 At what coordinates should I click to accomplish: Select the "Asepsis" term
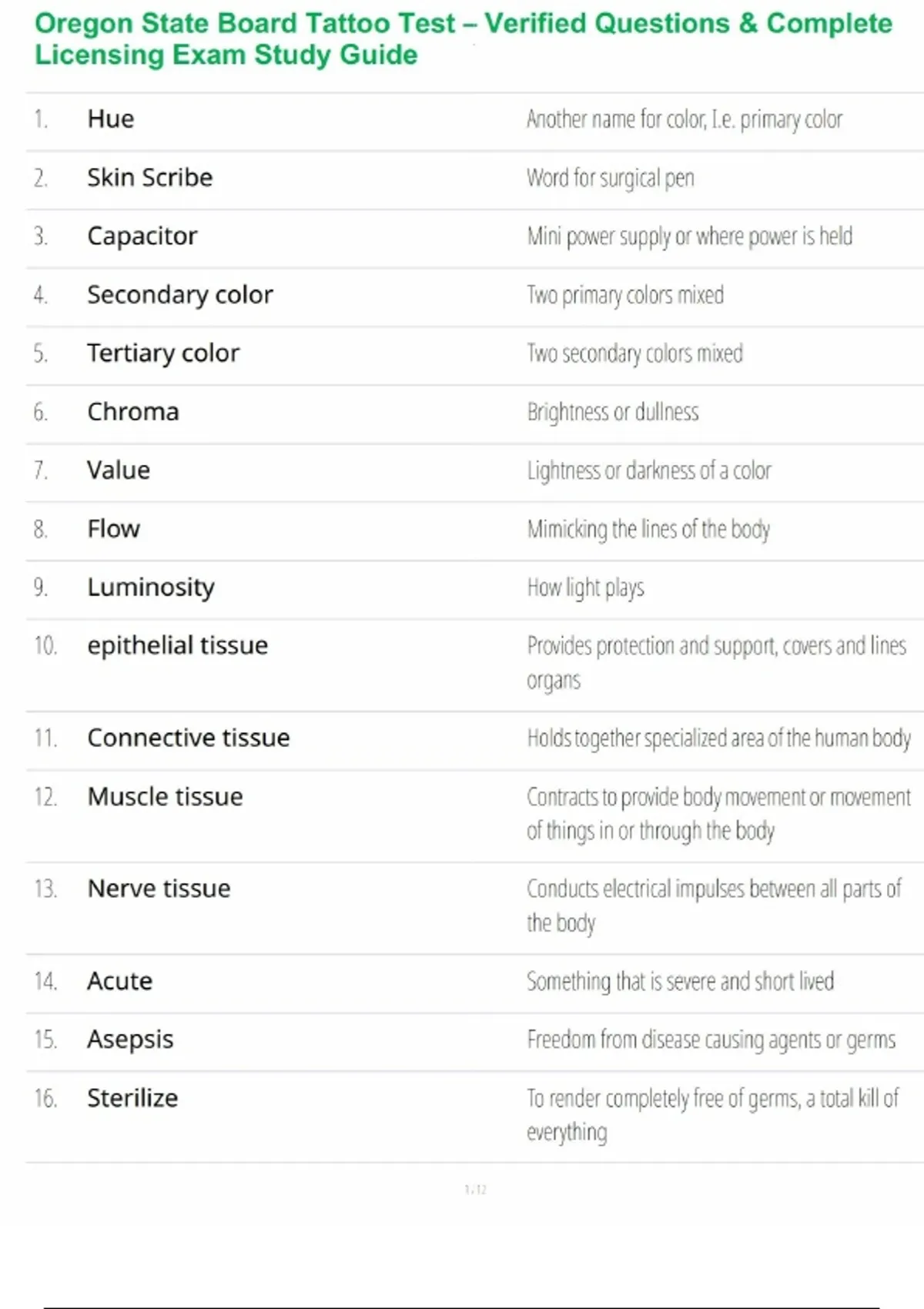click(130, 1039)
